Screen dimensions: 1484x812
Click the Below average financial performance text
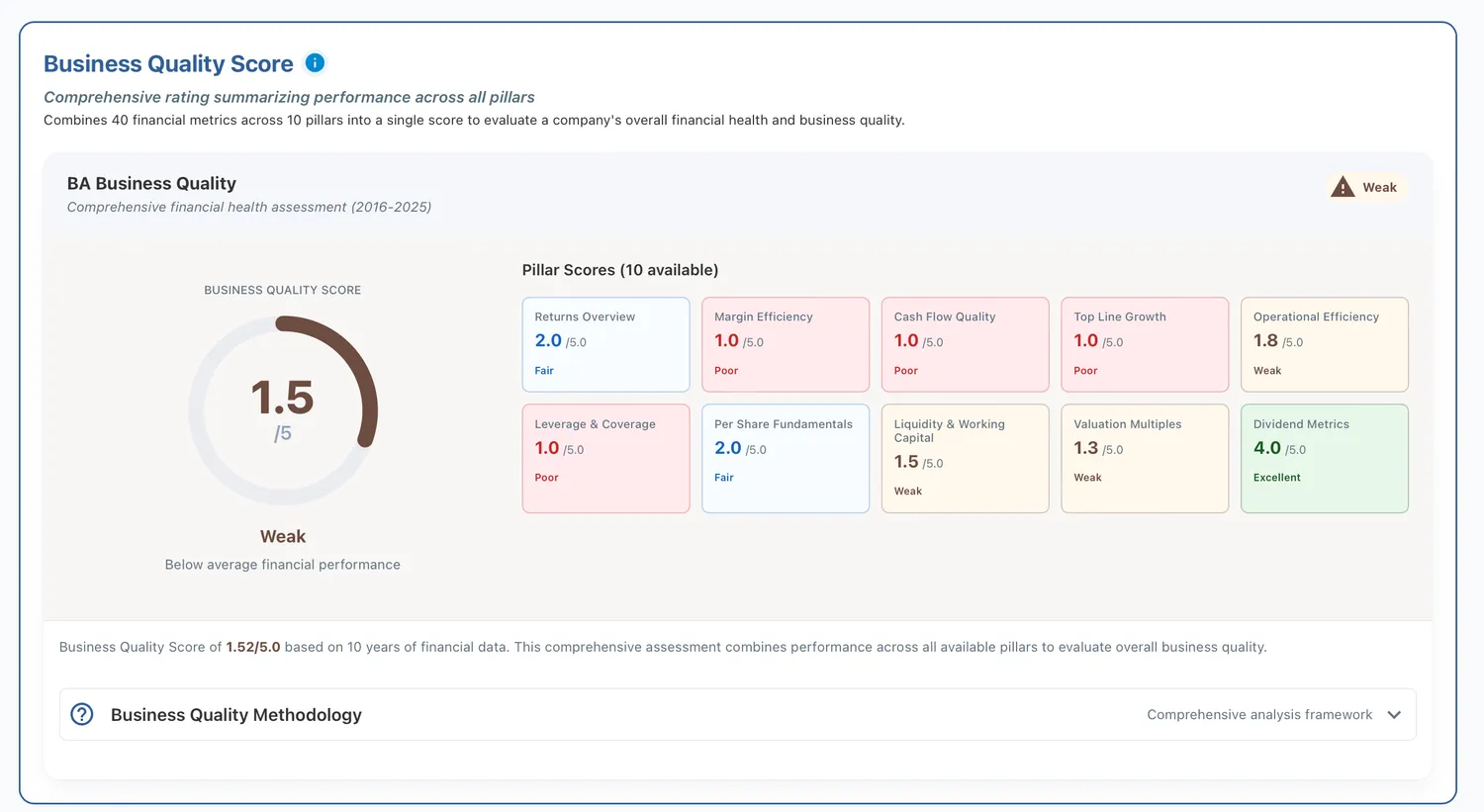(x=283, y=565)
